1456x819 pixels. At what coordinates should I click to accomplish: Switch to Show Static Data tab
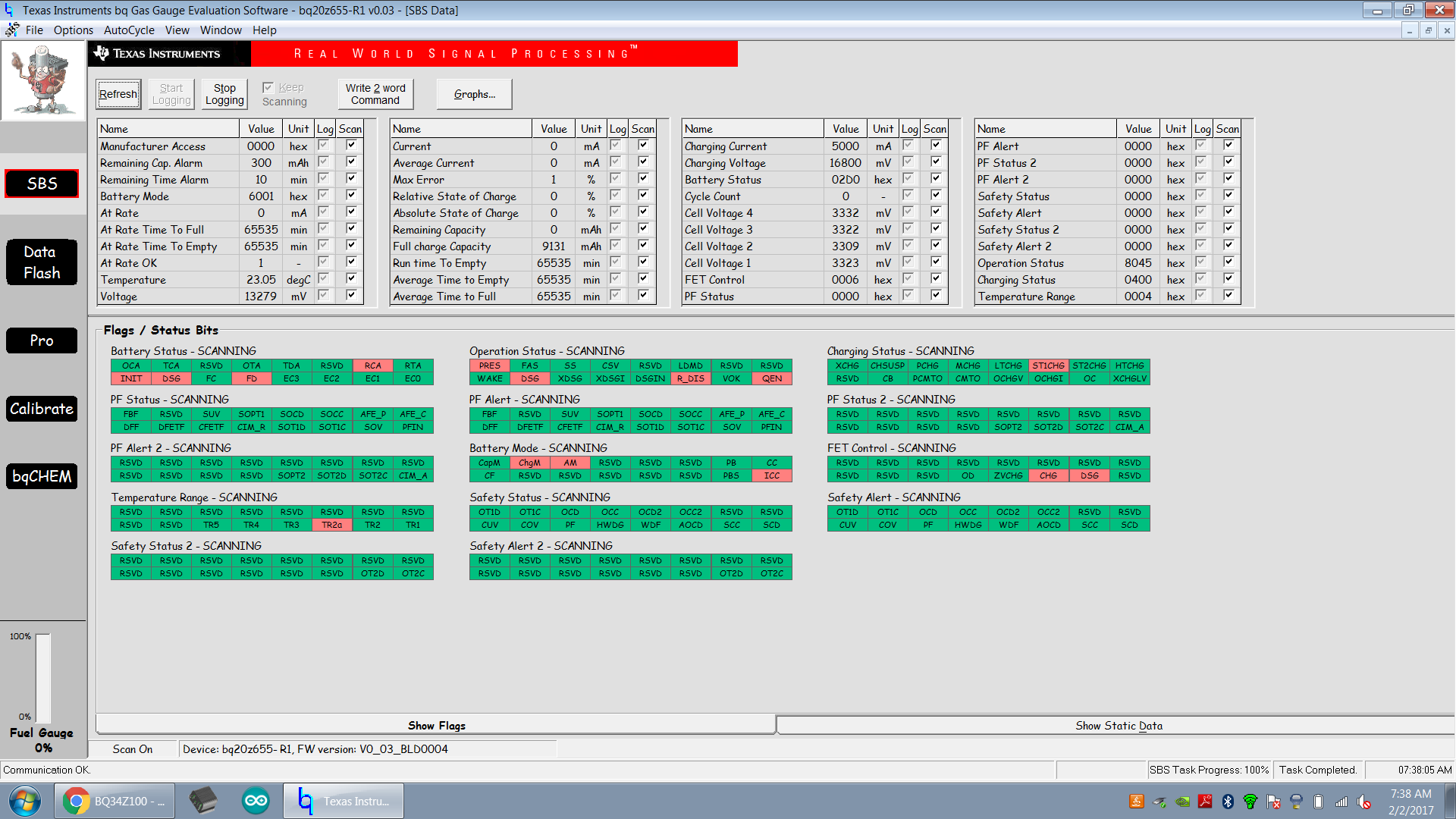point(1119,726)
